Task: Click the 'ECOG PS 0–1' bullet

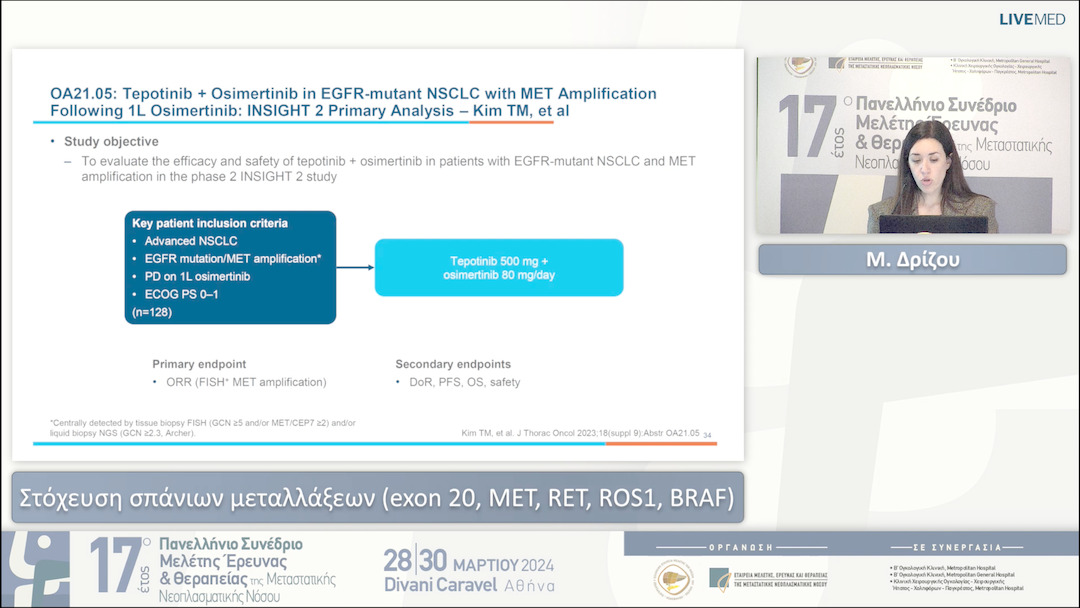Action: point(181,295)
